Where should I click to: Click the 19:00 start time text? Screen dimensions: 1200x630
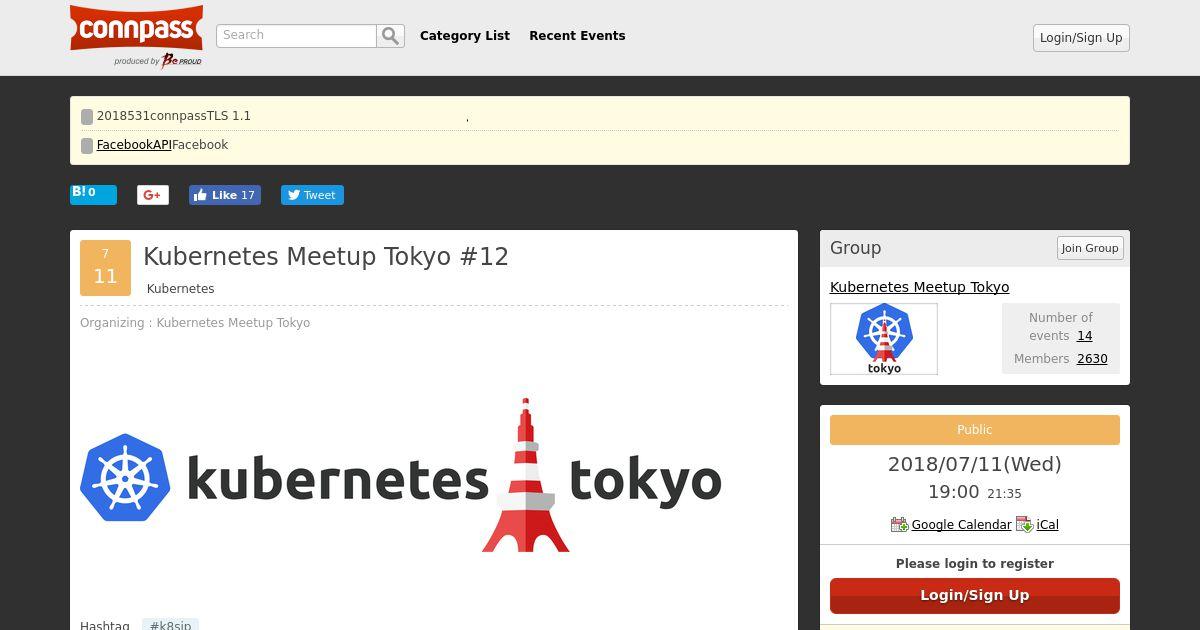point(954,492)
